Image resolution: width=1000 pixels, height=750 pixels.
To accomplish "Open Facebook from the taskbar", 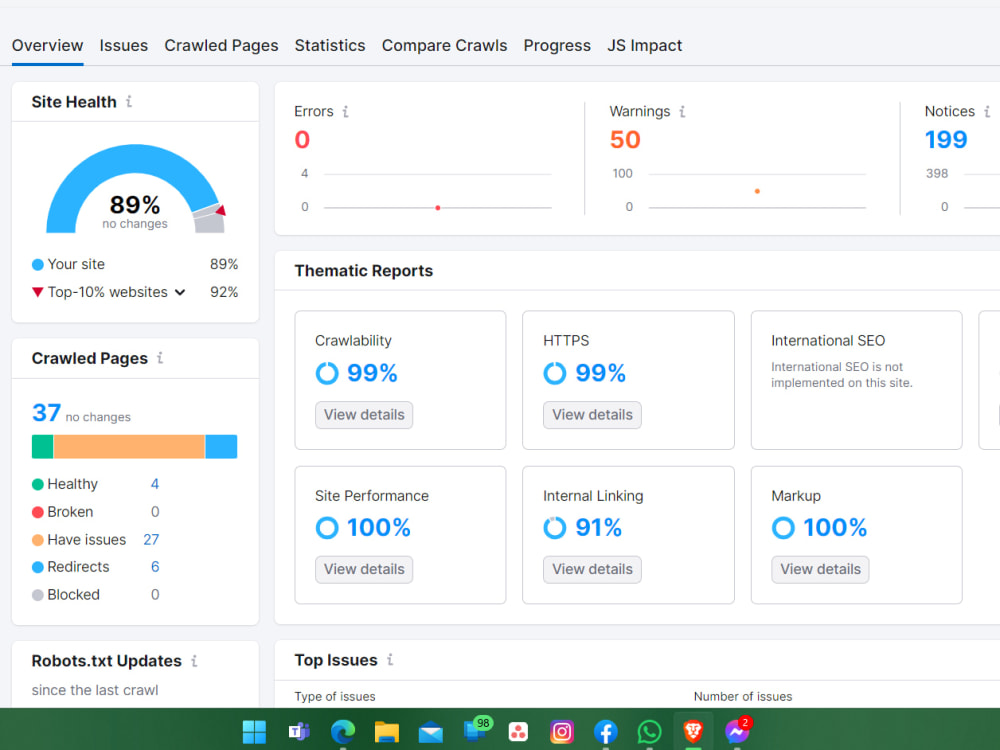I will [x=605, y=732].
